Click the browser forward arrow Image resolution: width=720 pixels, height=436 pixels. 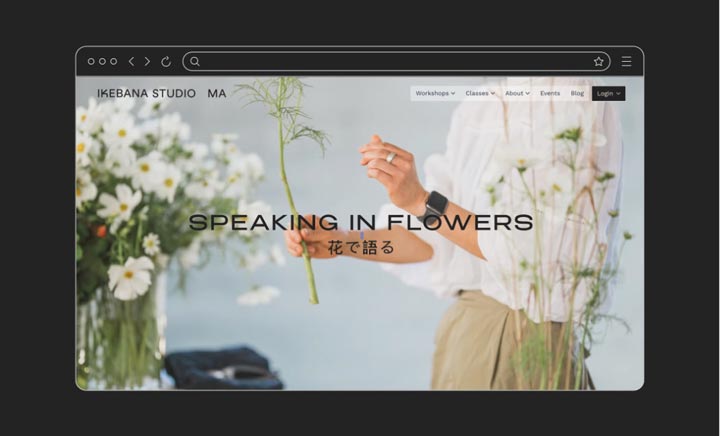[x=147, y=61]
